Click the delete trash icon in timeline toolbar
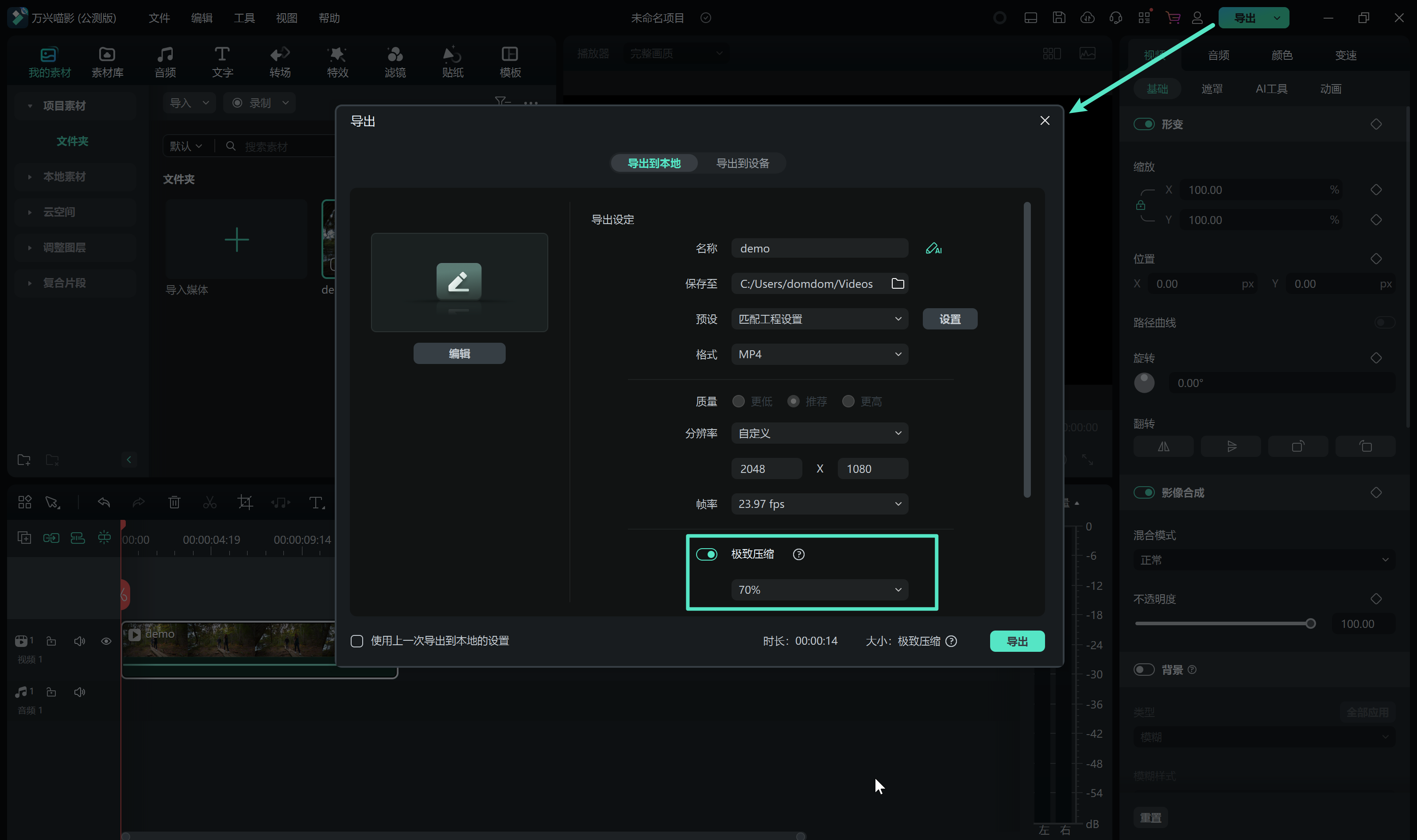1417x840 pixels. pyautogui.click(x=174, y=502)
